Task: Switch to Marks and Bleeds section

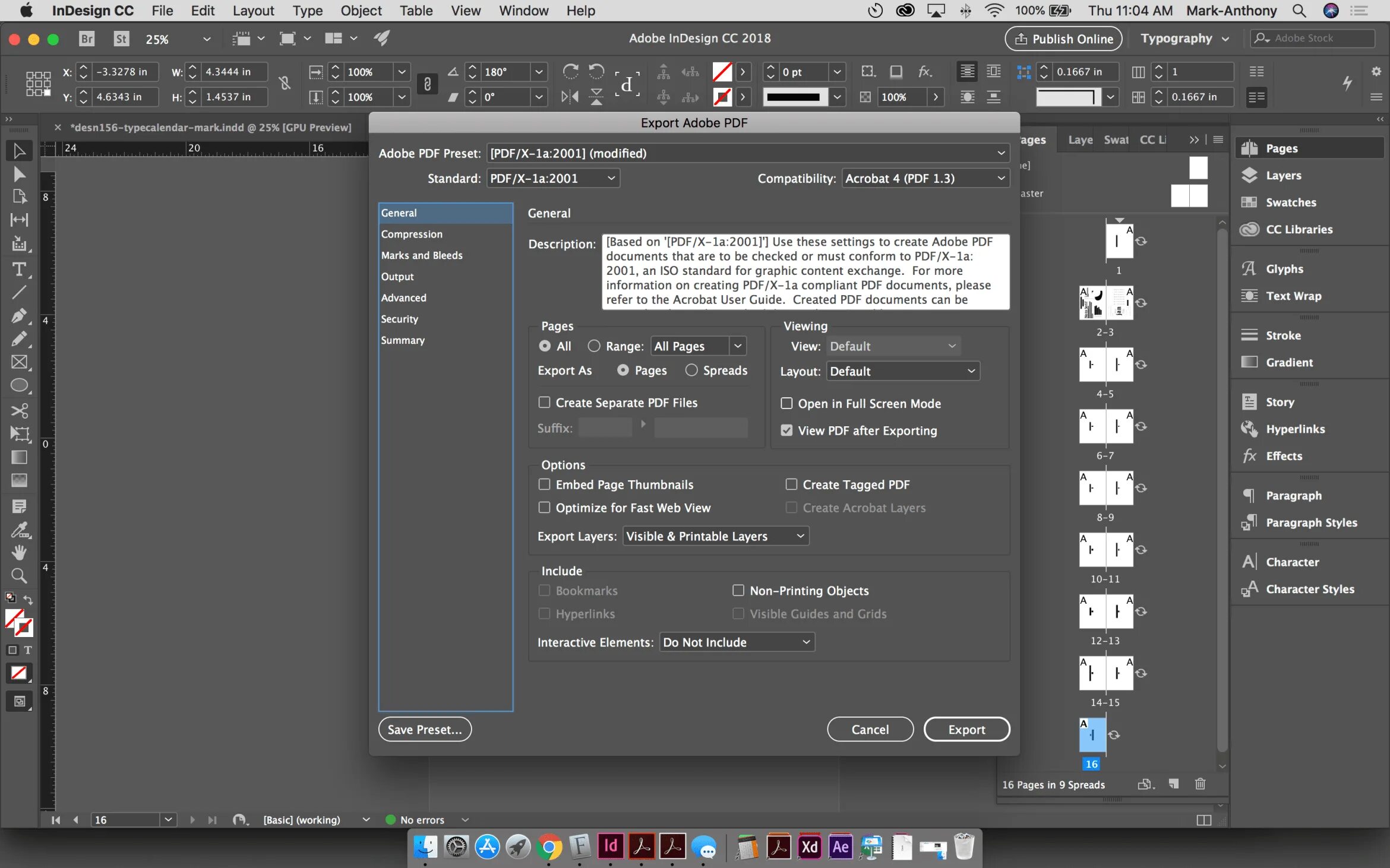Action: pyautogui.click(x=421, y=255)
